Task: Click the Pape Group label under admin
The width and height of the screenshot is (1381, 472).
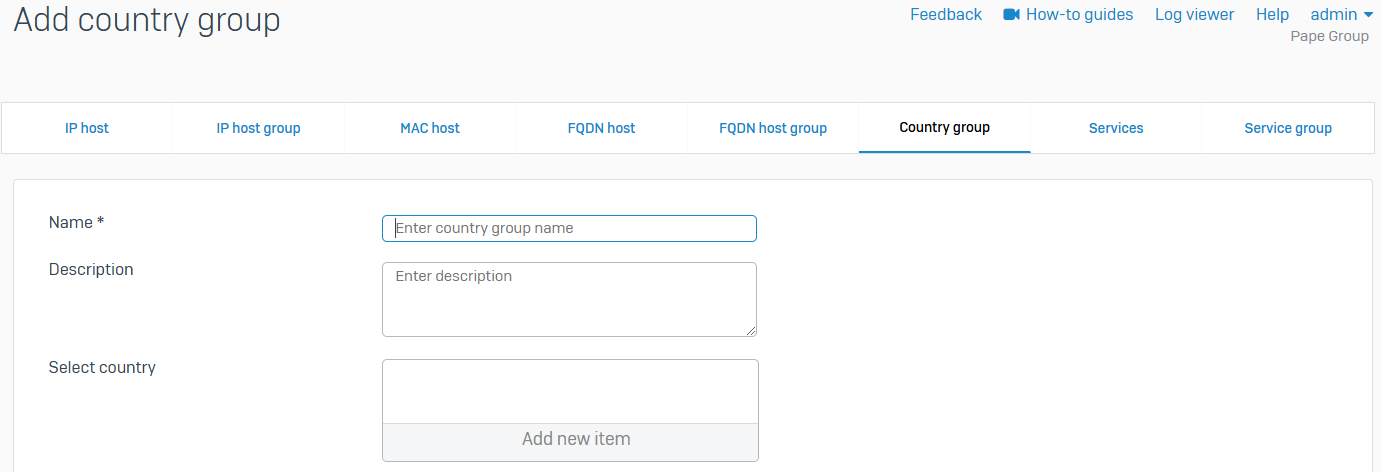Action: [1329, 37]
